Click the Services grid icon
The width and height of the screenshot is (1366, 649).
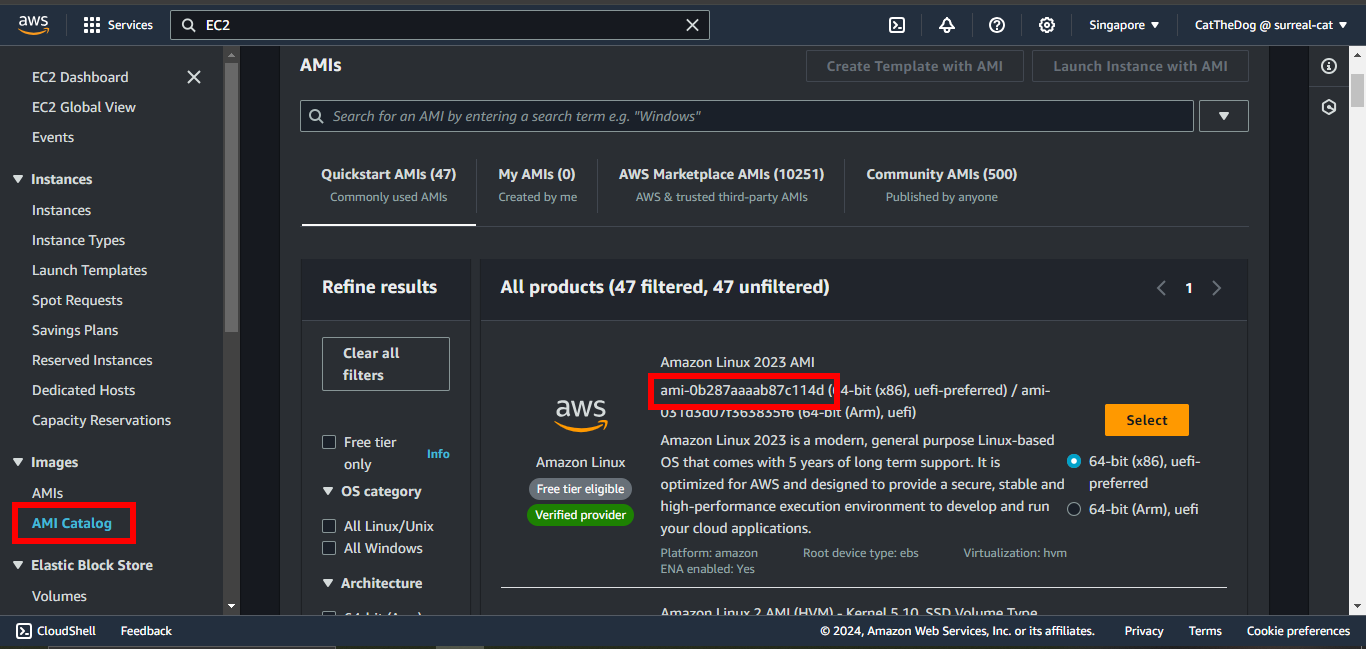coord(92,25)
